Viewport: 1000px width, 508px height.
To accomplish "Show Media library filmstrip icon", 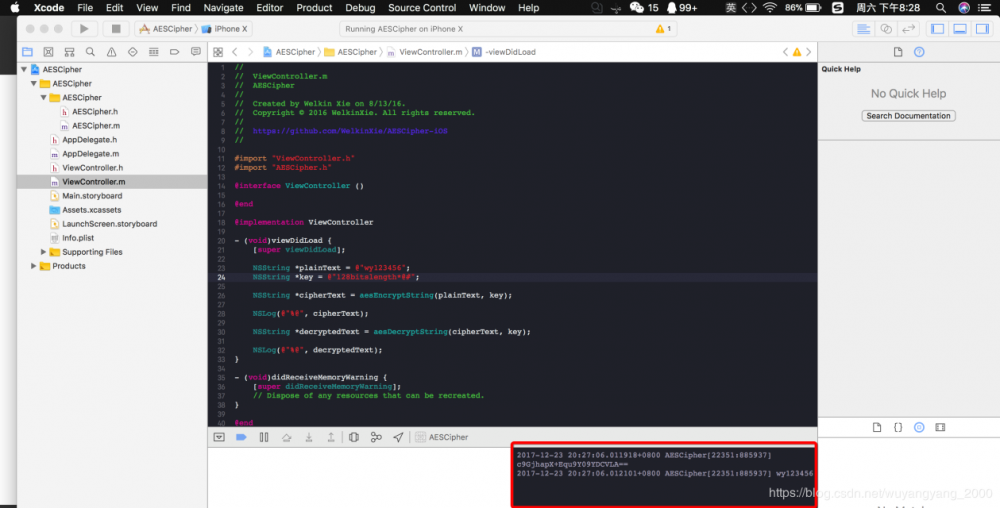I will pos(940,428).
